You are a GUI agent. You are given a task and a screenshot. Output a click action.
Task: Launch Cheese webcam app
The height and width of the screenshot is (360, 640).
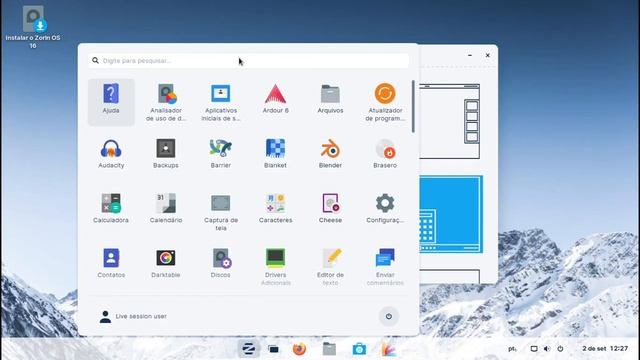click(x=330, y=209)
